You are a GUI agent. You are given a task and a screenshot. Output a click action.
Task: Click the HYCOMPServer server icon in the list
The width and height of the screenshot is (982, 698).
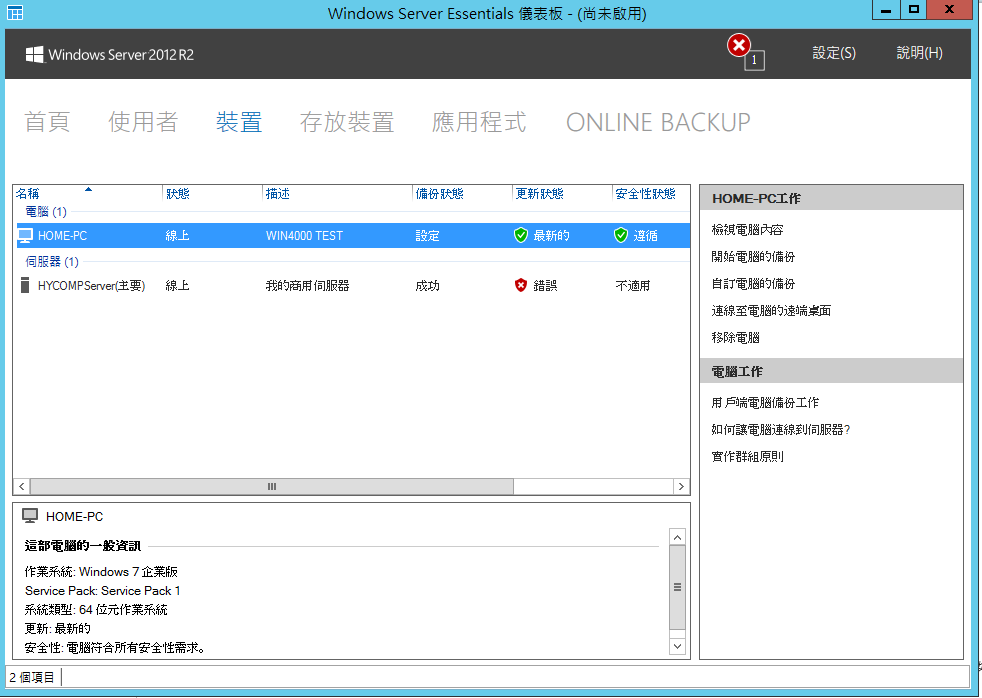tap(25, 285)
